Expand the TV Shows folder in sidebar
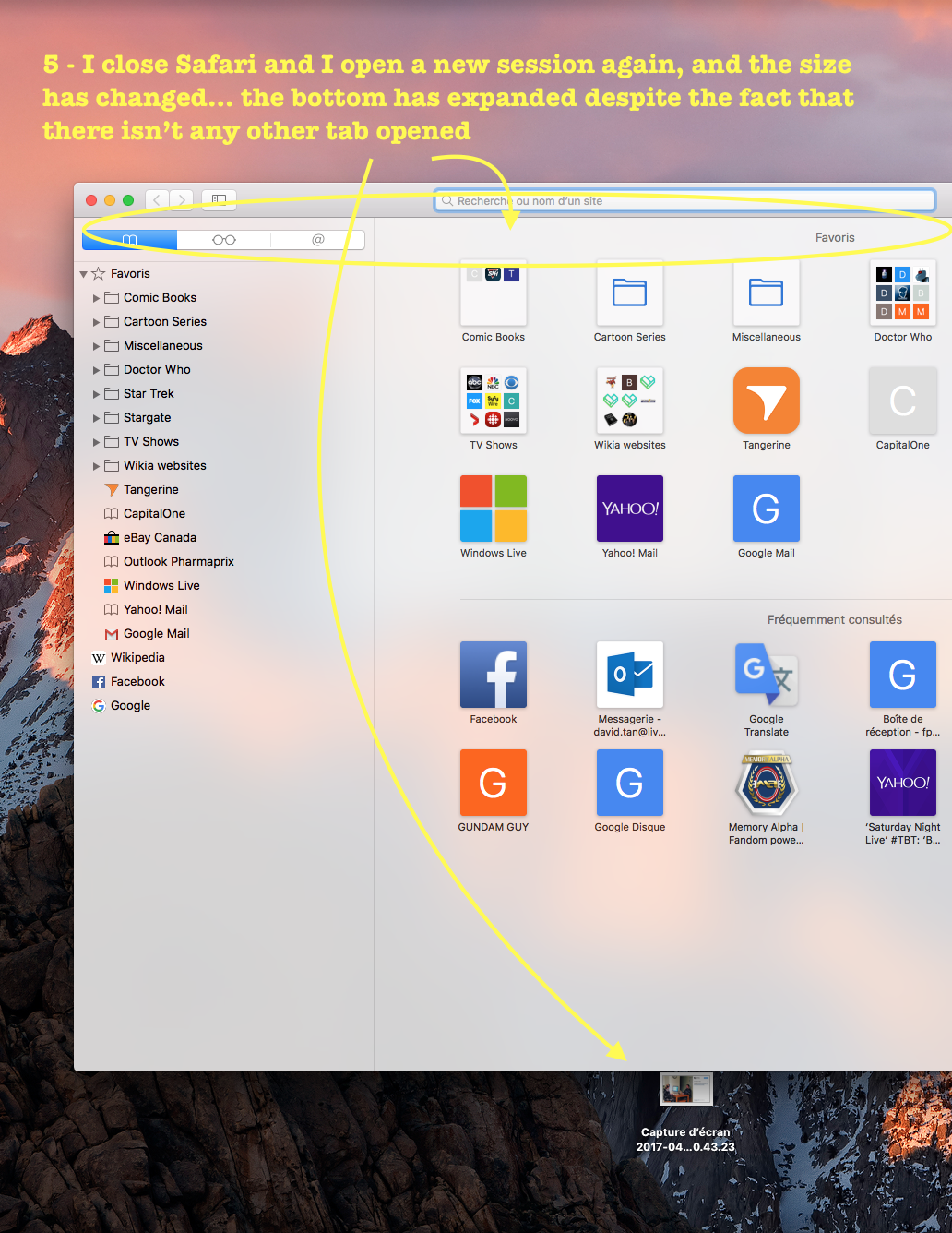Screen dimensions: 952x1233 [x=97, y=442]
